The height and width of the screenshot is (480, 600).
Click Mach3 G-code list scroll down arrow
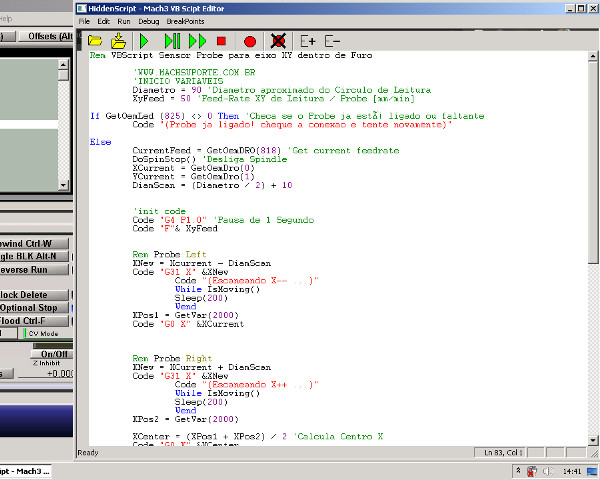pos(64,186)
